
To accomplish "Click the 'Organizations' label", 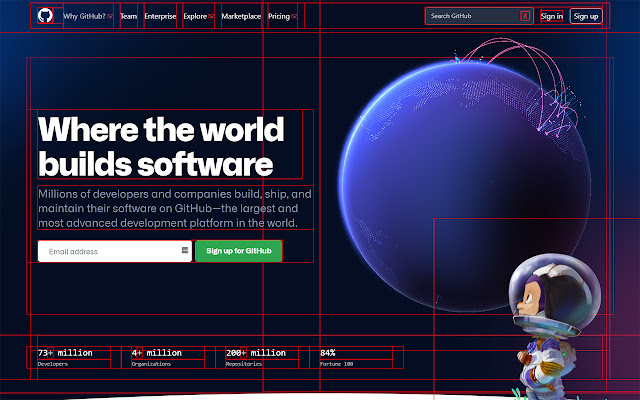I will [x=151, y=364].
